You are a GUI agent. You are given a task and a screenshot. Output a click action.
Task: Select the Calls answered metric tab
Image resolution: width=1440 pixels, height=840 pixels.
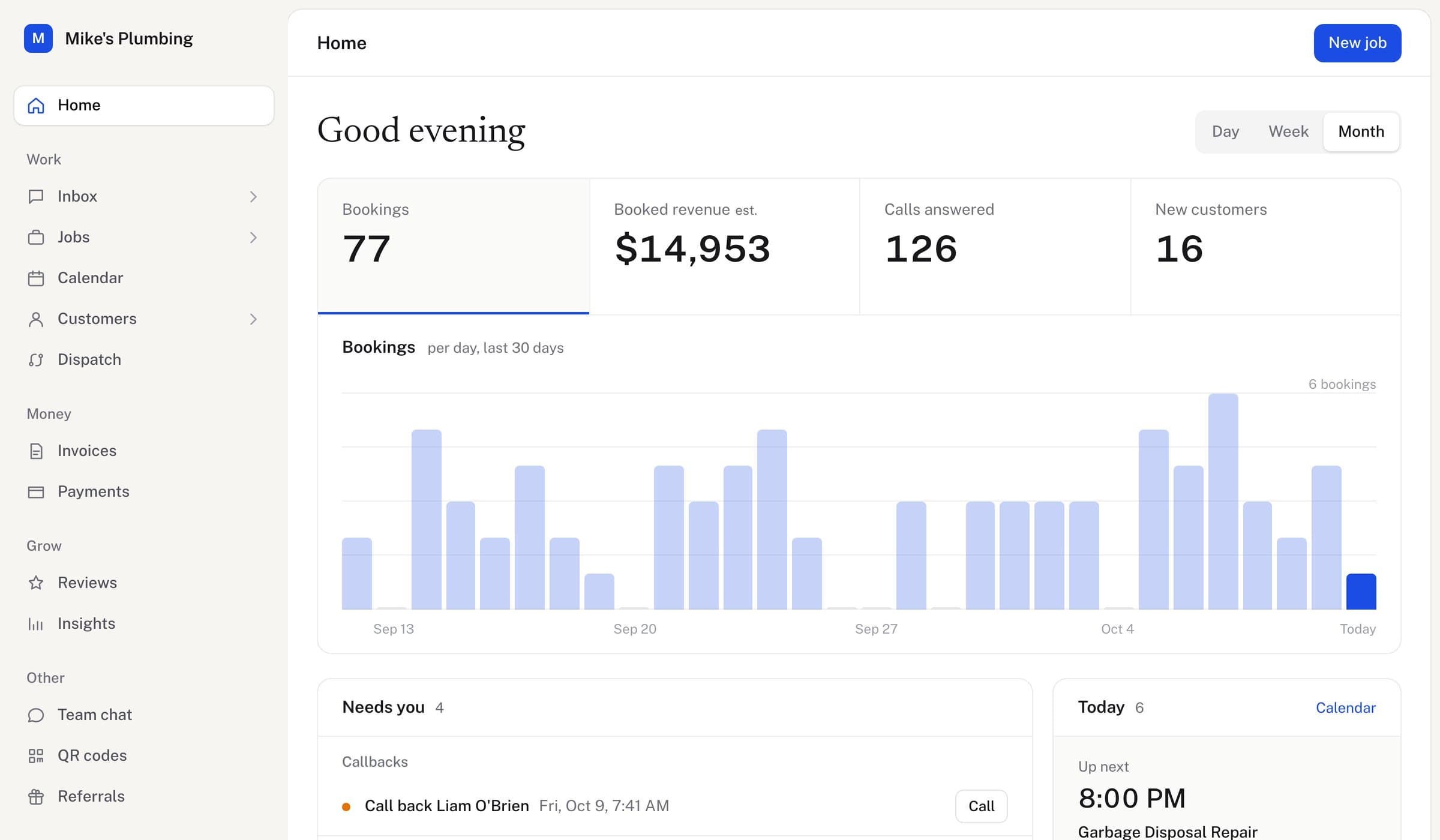tap(995, 246)
